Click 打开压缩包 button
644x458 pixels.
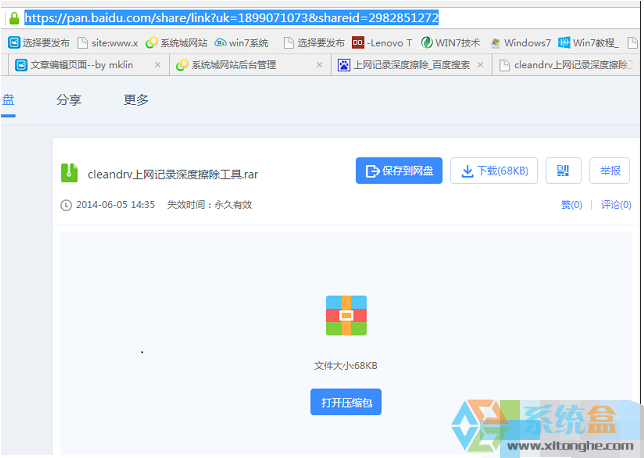coord(346,402)
